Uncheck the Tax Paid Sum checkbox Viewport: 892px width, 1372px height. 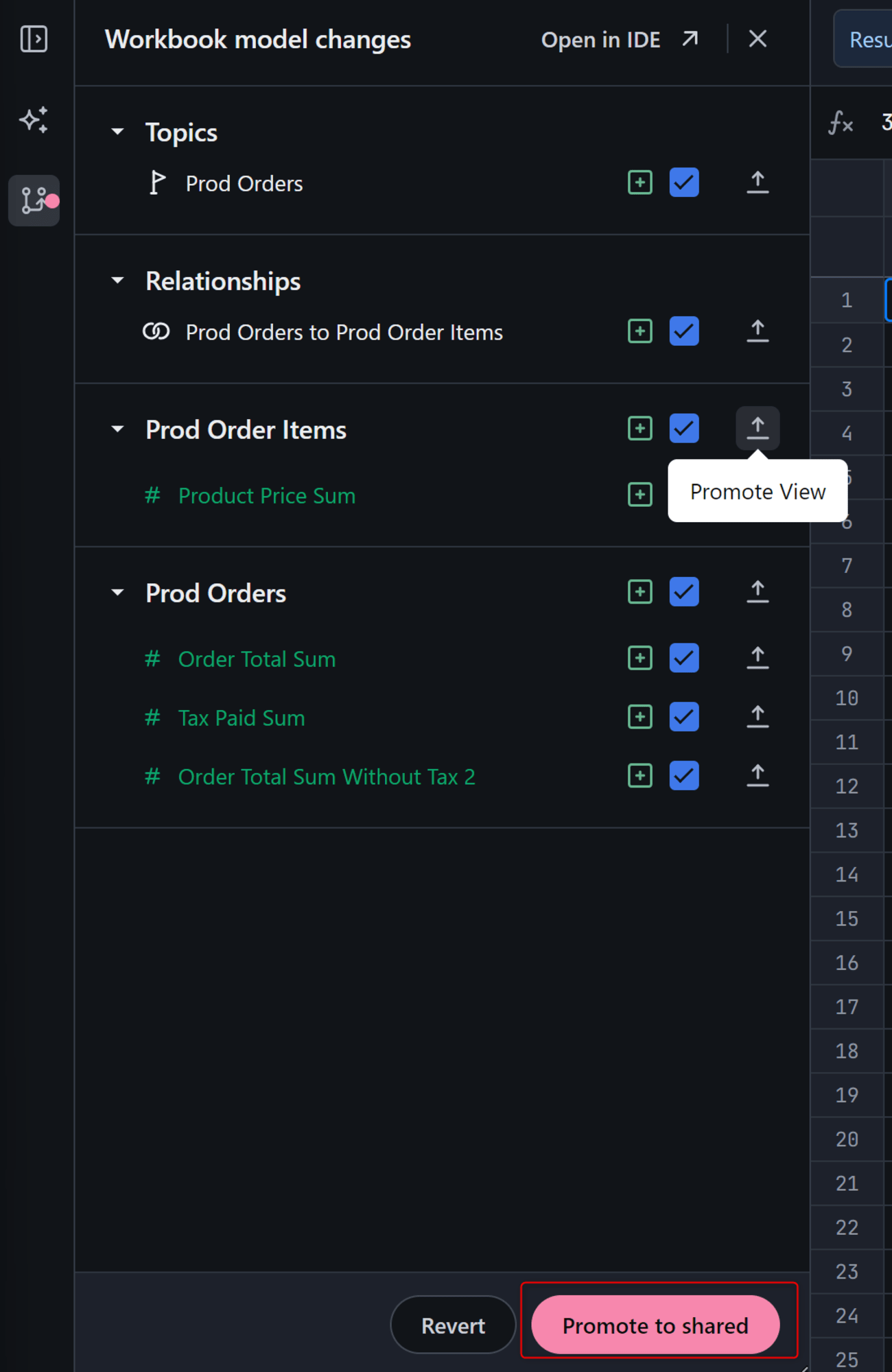(x=684, y=717)
